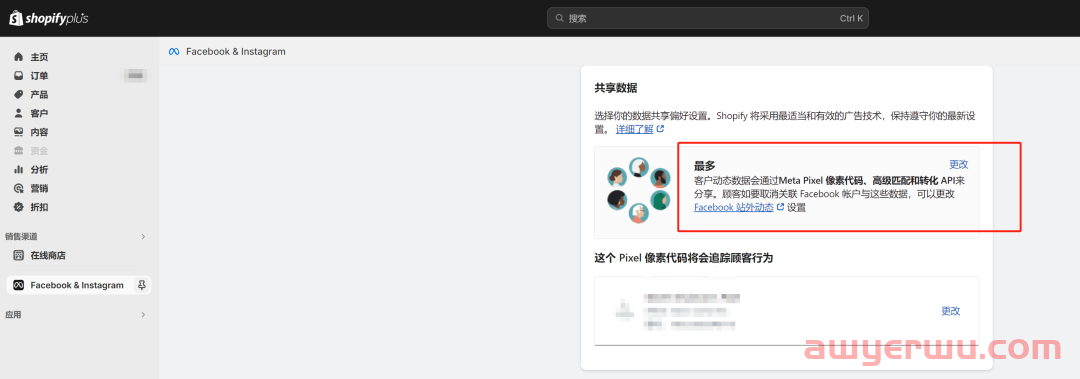
Task: Click the Pixel 像素代码 tracking heading
Action: click(683, 258)
